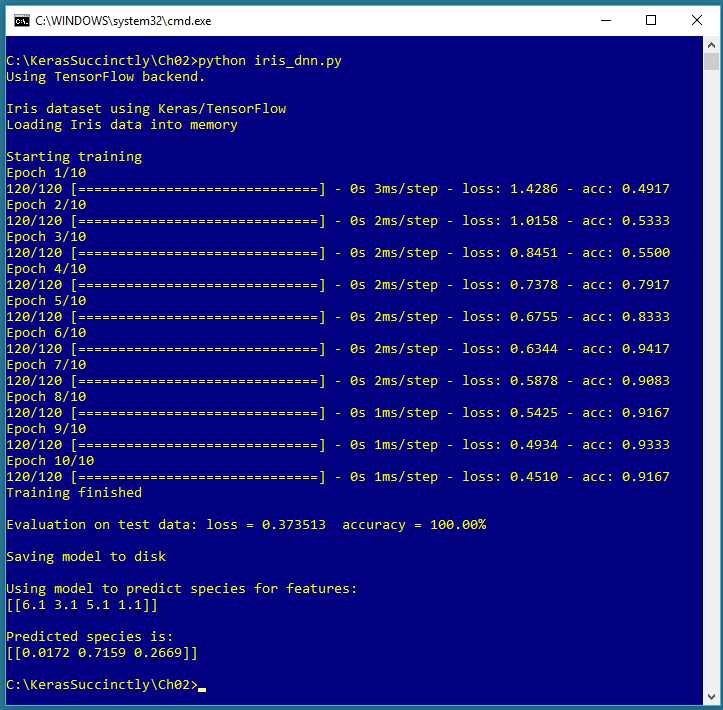Click the epoch 1 progress bar

point(198,189)
